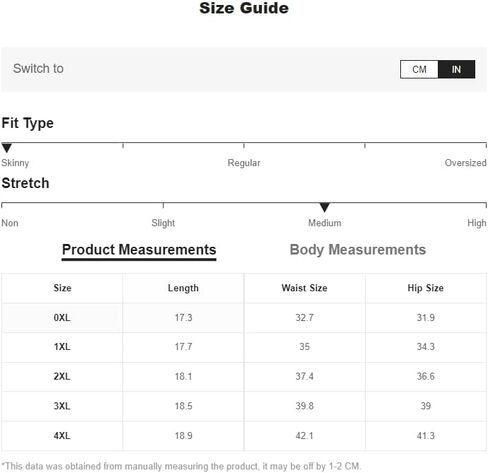The height and width of the screenshot is (473, 488).
Task: Click the Waist Size column header
Action: pos(304,288)
